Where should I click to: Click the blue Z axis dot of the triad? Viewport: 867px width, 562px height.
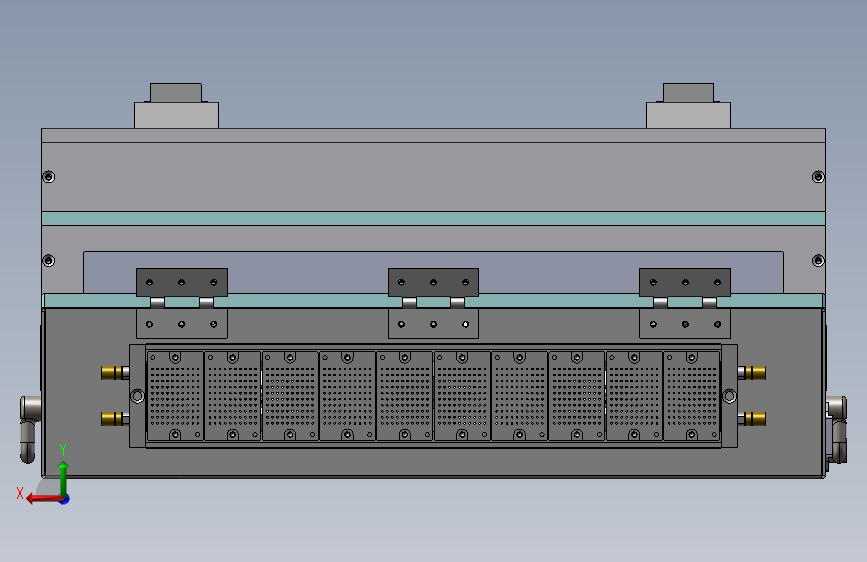click(65, 500)
